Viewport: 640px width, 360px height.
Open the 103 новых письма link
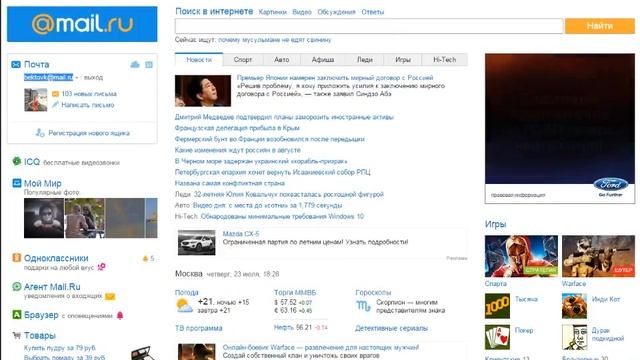pos(89,94)
